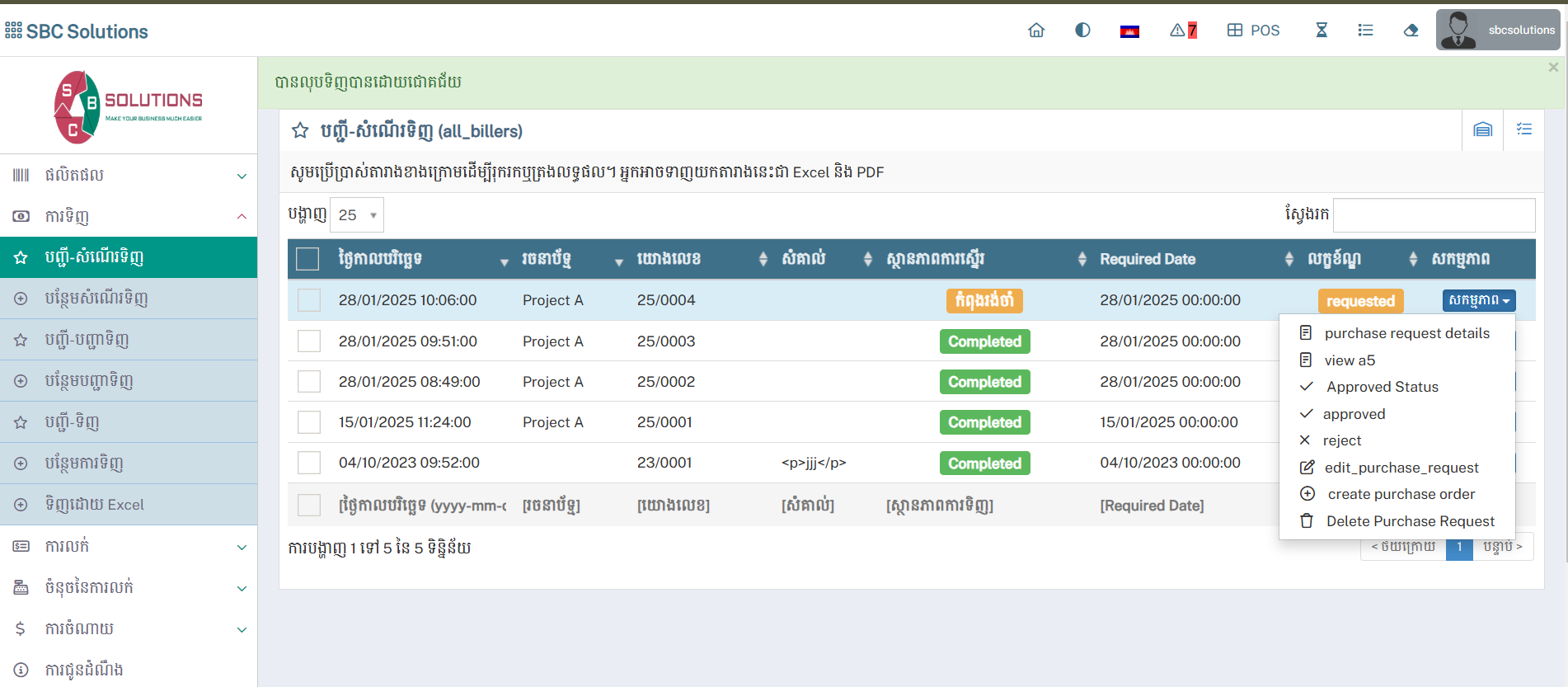Viewport: 1568px width, 687px height.
Task: Open the alerts warning triangle icon
Action: coord(1182,31)
